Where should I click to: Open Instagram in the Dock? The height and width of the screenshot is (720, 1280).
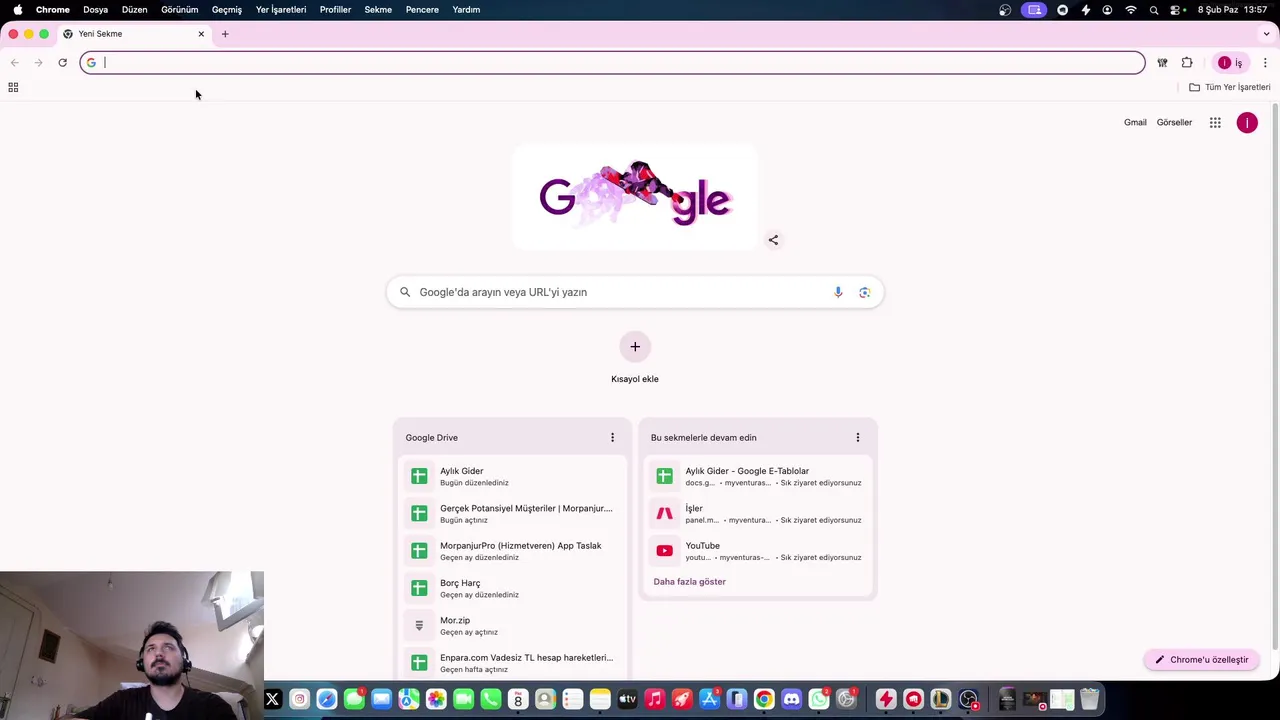[x=299, y=699]
